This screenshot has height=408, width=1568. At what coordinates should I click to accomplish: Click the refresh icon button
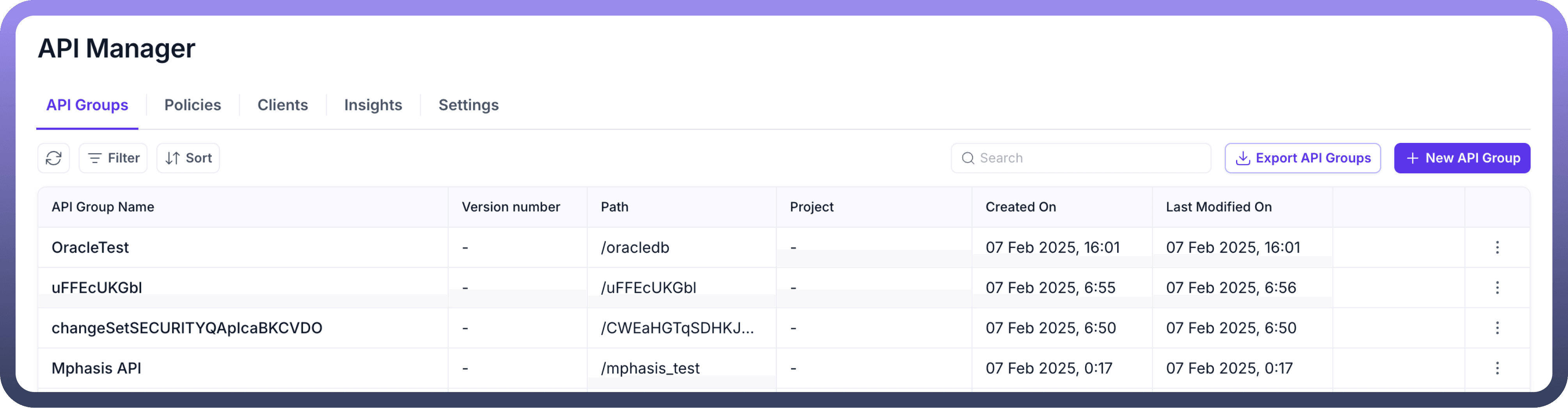point(53,159)
